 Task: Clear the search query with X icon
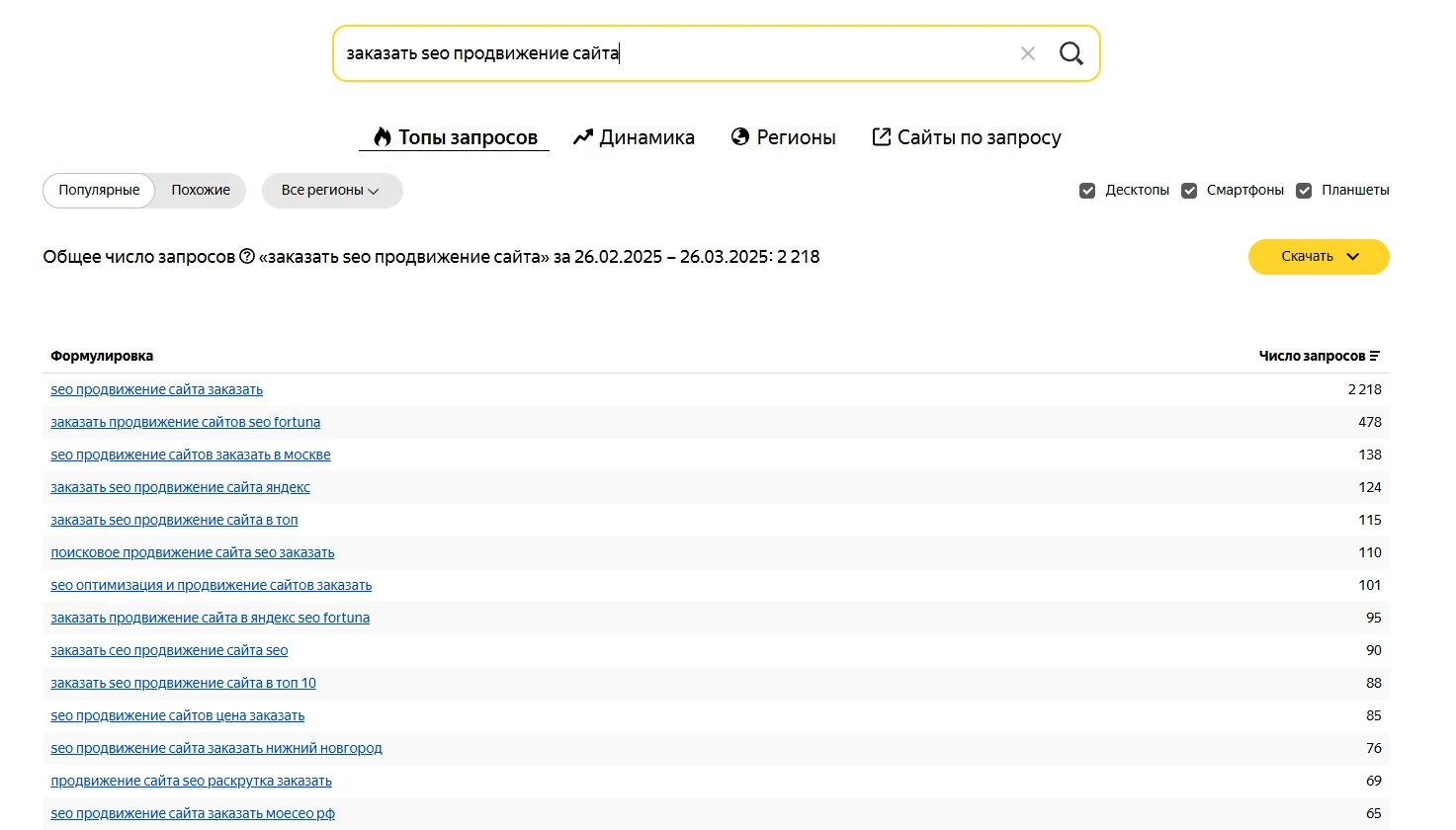[x=1028, y=53]
